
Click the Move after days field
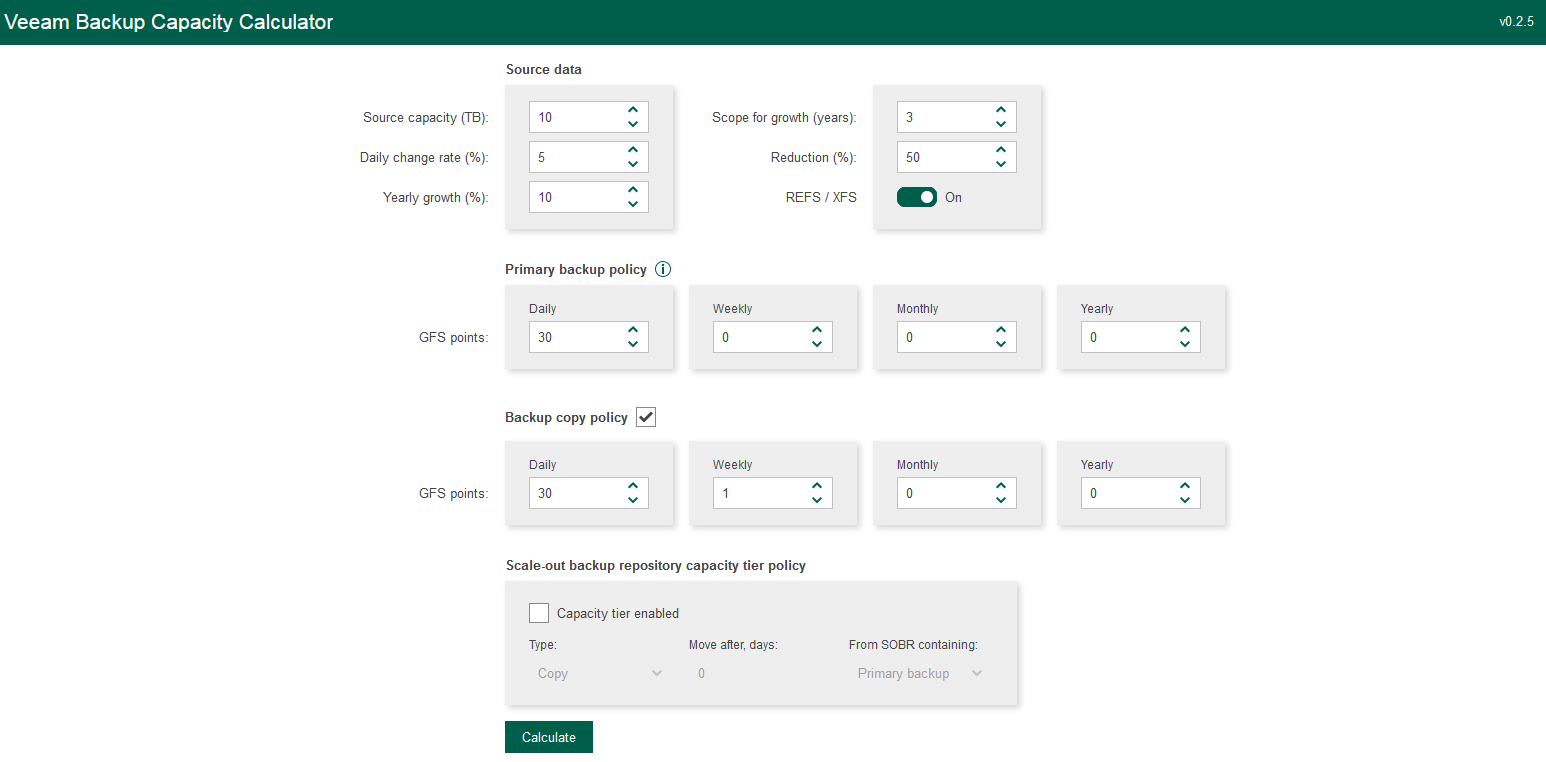[759, 673]
